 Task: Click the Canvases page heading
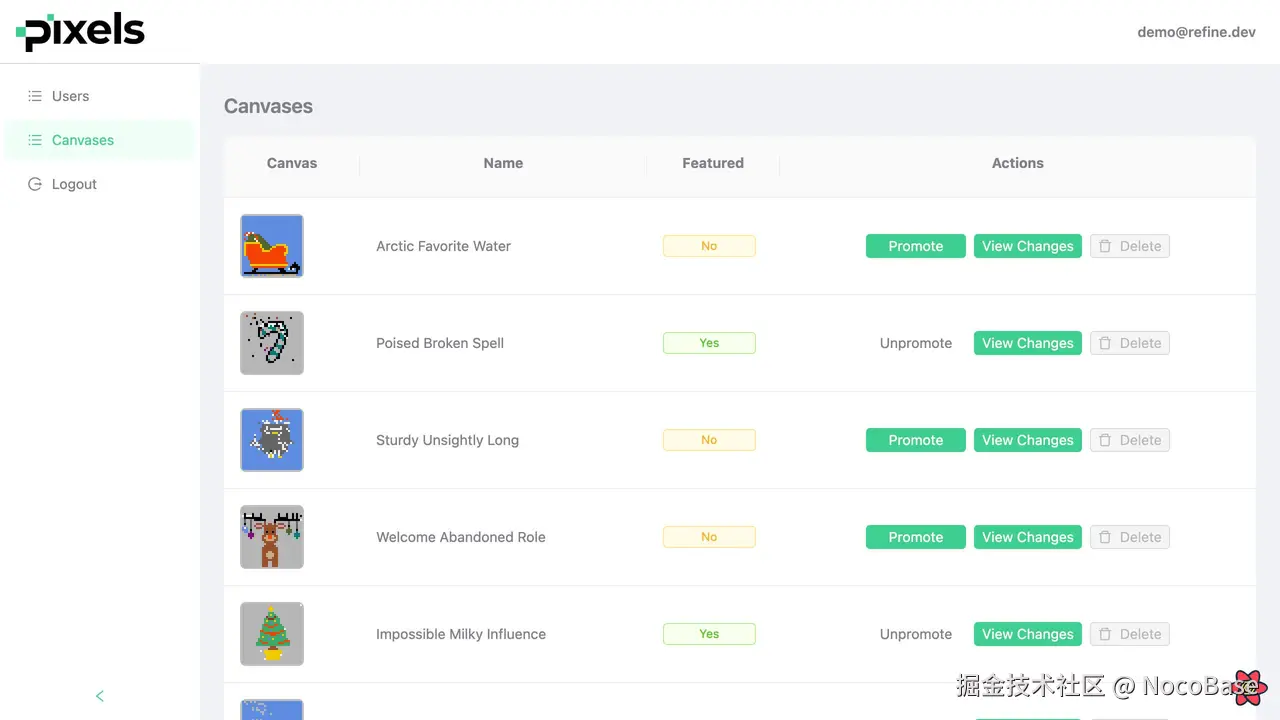point(268,106)
